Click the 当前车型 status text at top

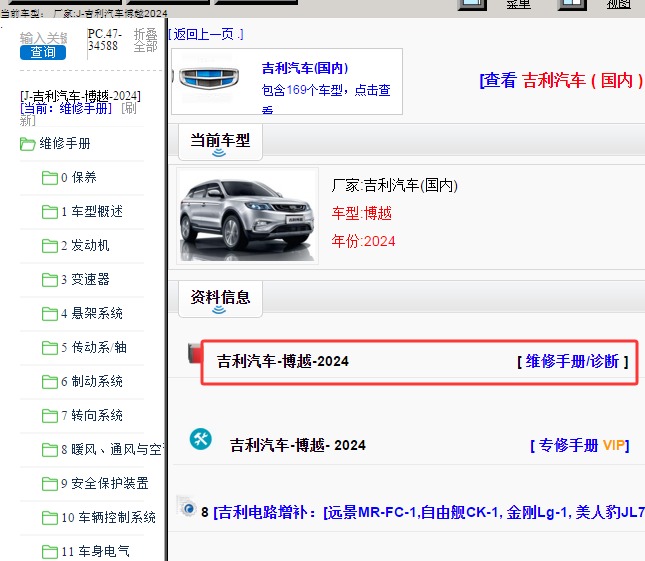tap(84, 14)
